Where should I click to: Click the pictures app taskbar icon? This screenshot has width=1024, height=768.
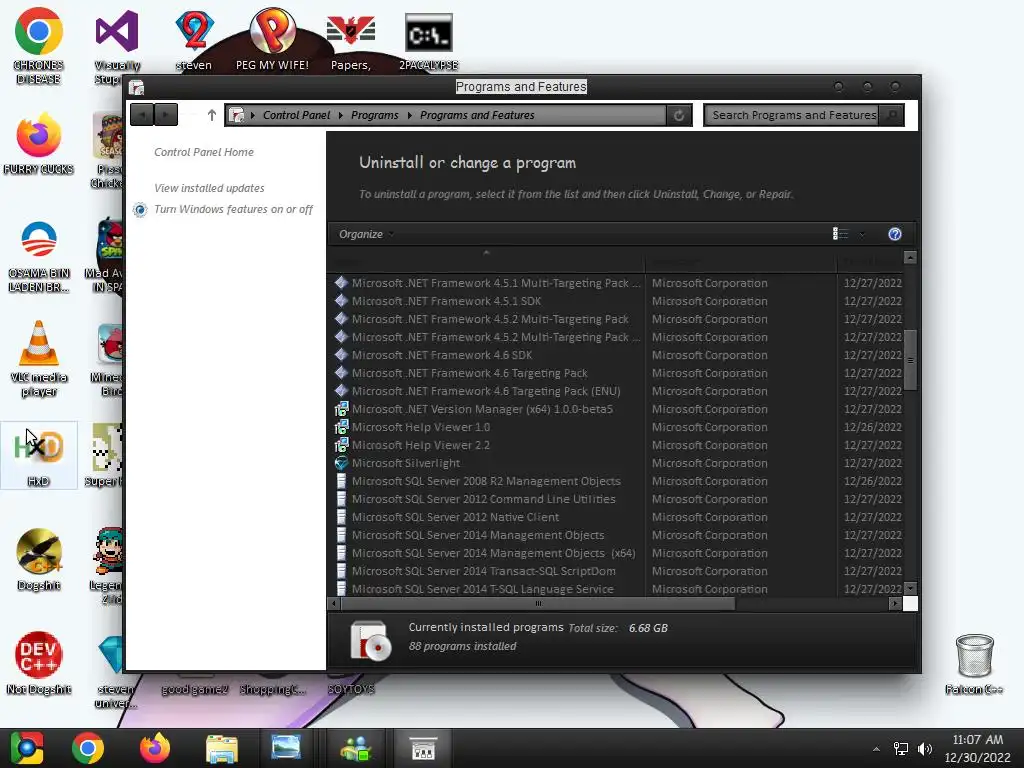286,748
